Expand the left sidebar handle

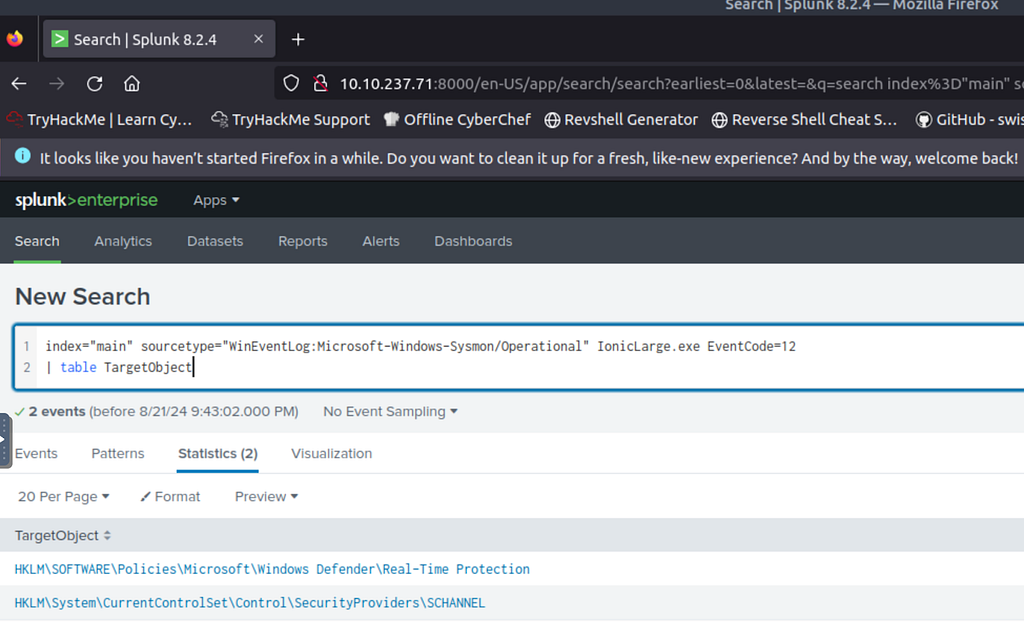pos(5,440)
